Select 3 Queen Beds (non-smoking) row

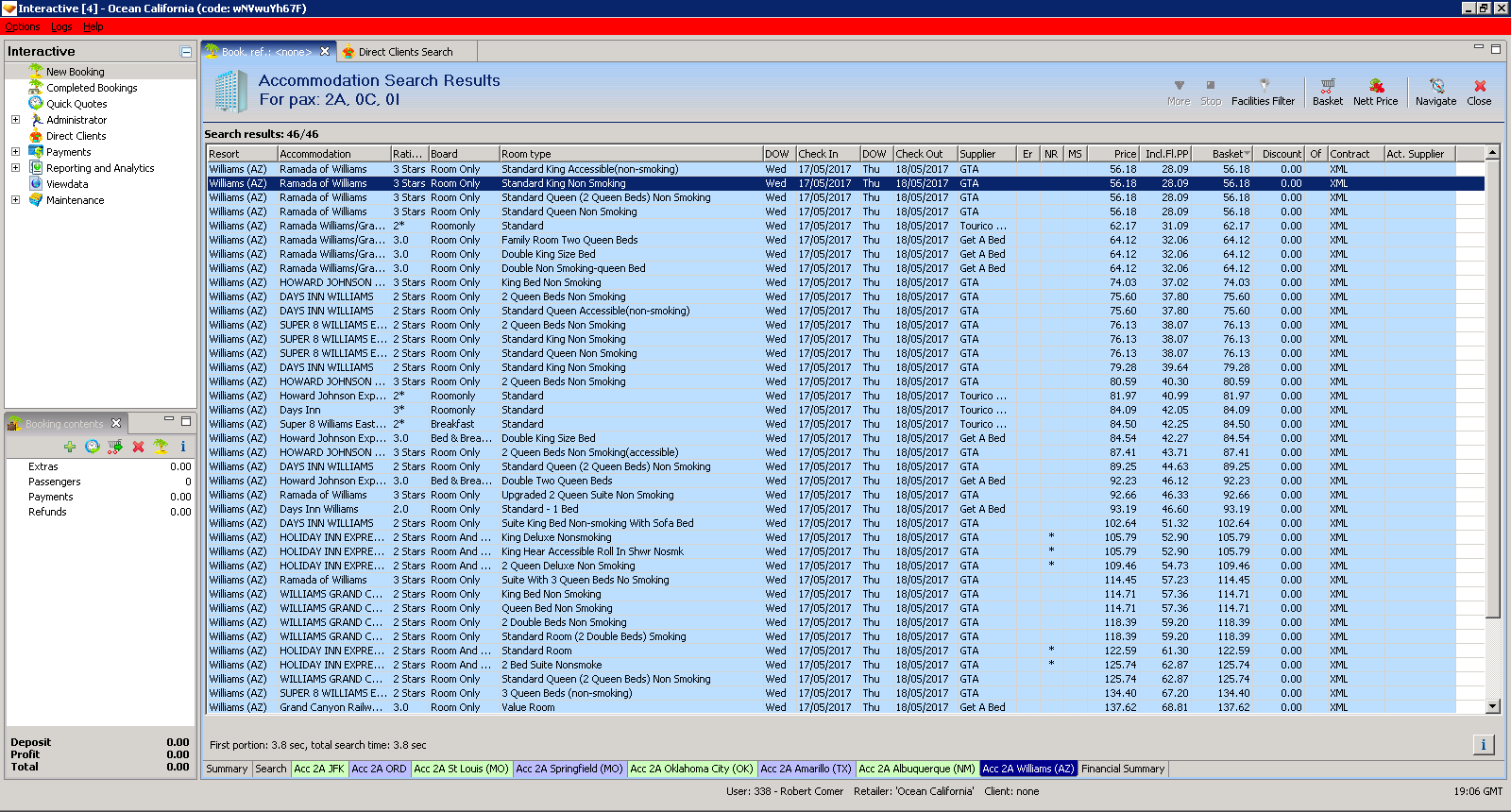pyautogui.click(x=845, y=693)
